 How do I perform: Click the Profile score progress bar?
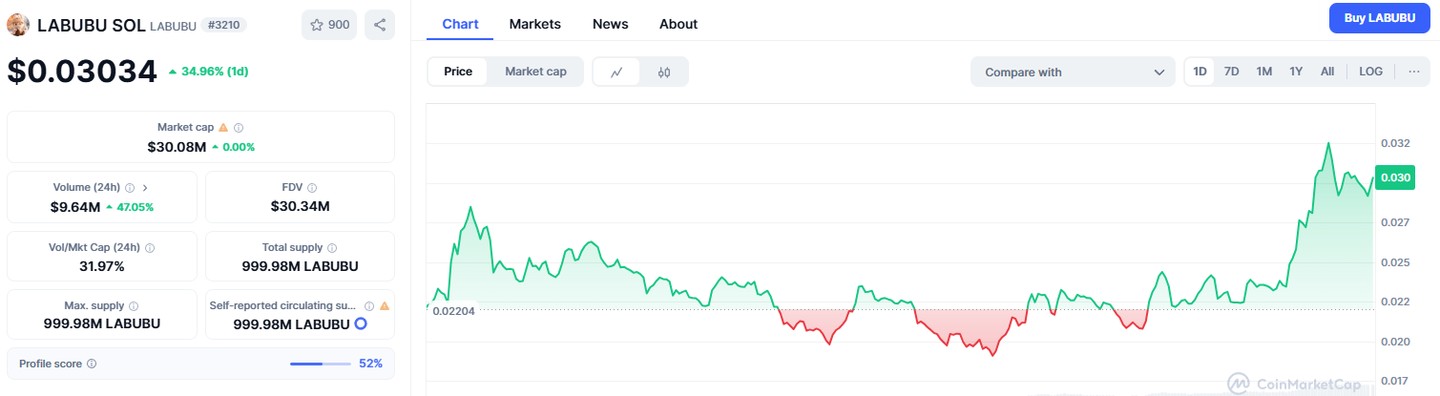[320, 364]
